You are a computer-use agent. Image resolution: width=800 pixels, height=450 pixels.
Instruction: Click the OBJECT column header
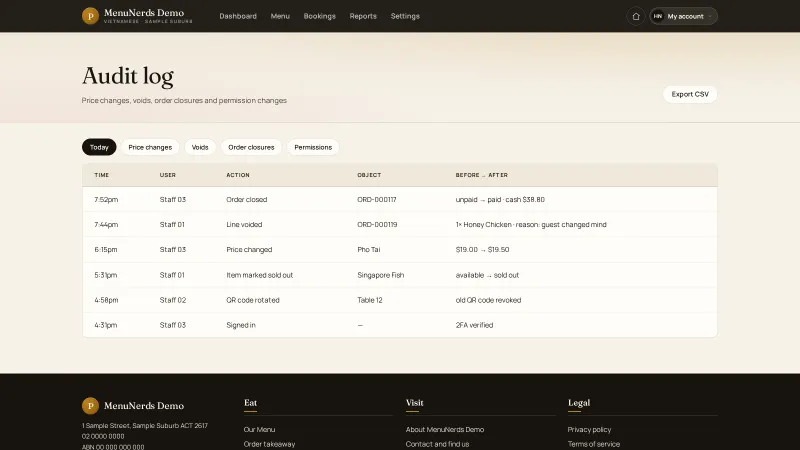(369, 175)
